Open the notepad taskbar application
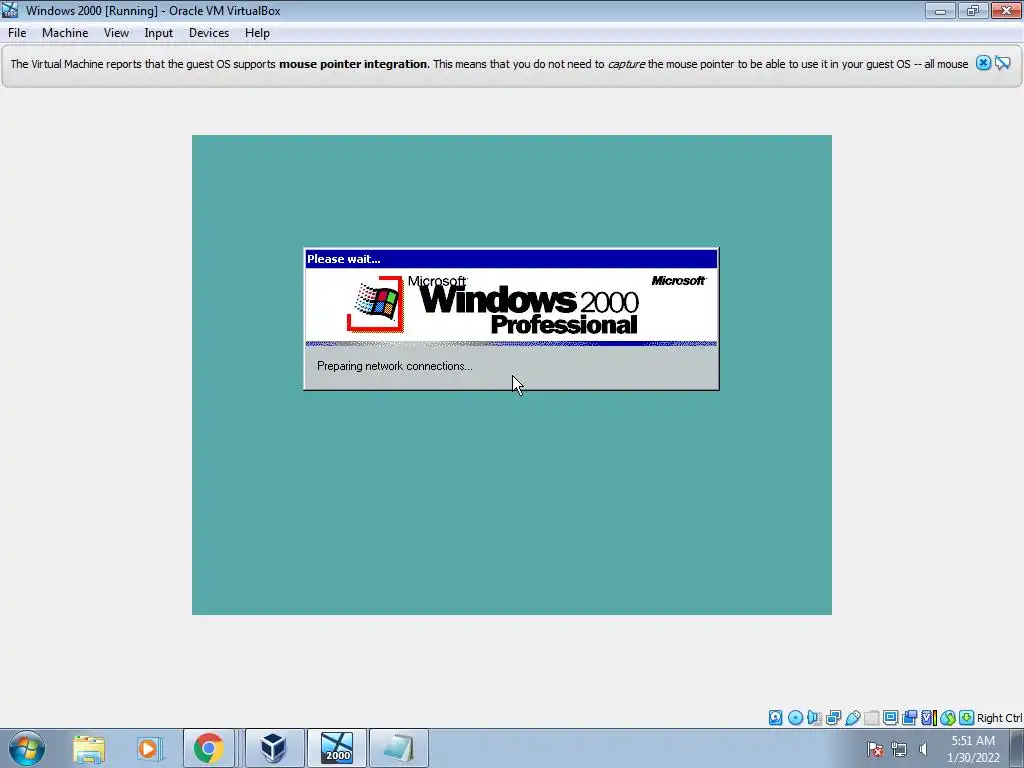Screen dimensions: 1024x768 tap(399, 748)
